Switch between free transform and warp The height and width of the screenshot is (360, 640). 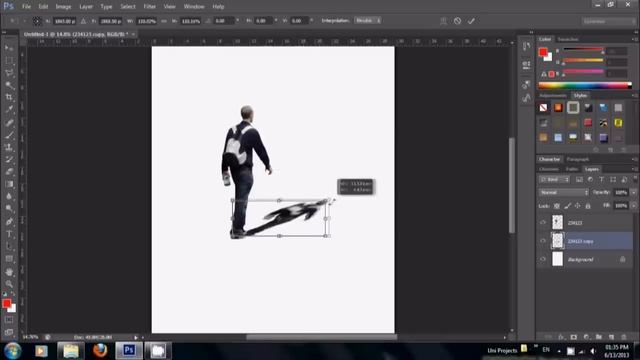[443, 21]
